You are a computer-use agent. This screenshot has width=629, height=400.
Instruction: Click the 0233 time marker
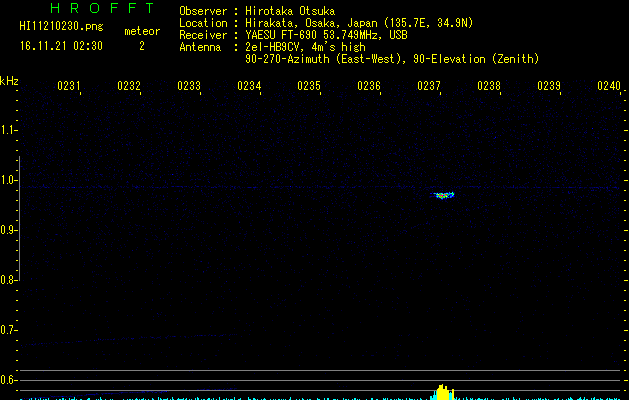[189, 86]
